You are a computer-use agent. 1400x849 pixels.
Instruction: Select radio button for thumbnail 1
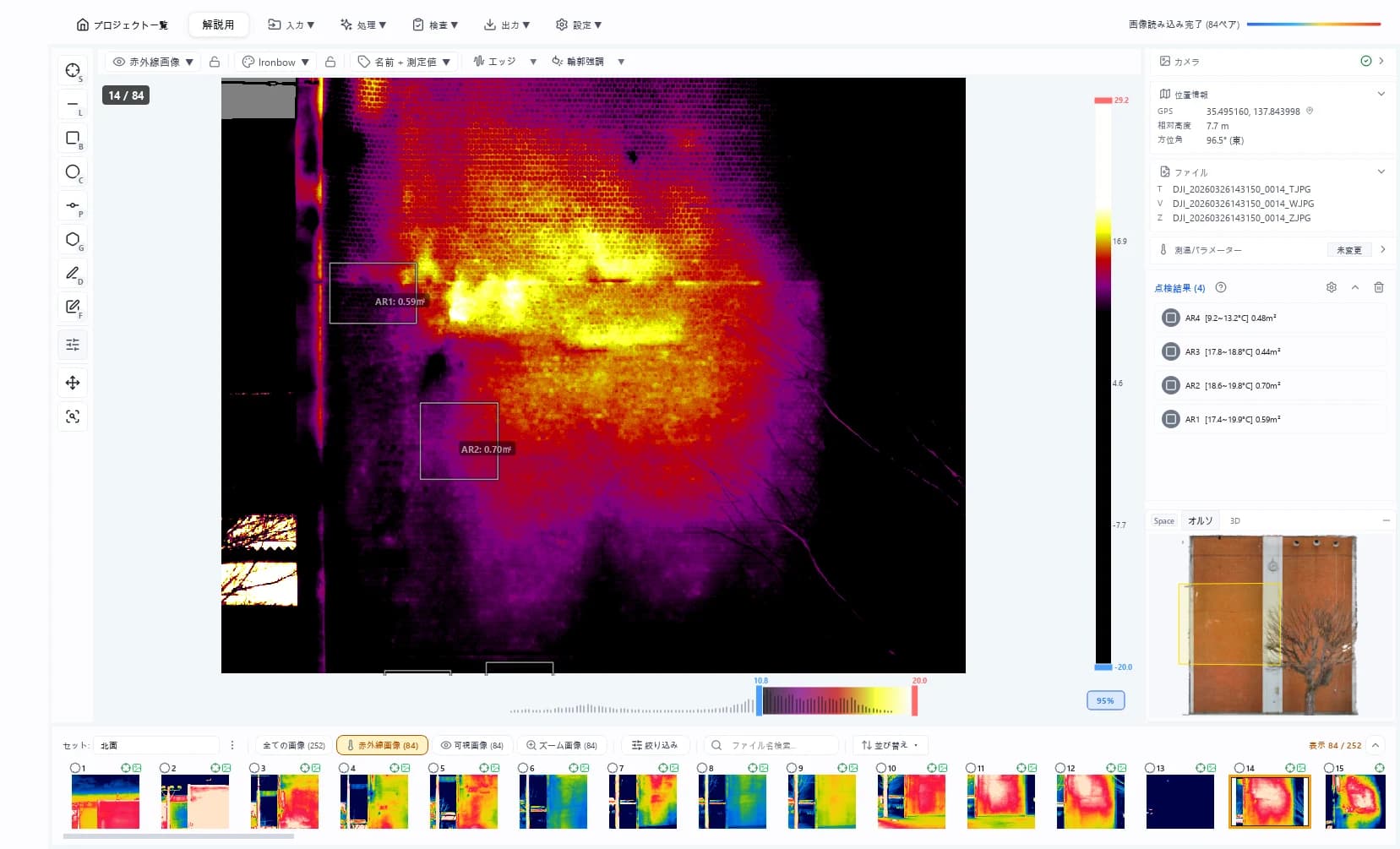click(x=75, y=768)
